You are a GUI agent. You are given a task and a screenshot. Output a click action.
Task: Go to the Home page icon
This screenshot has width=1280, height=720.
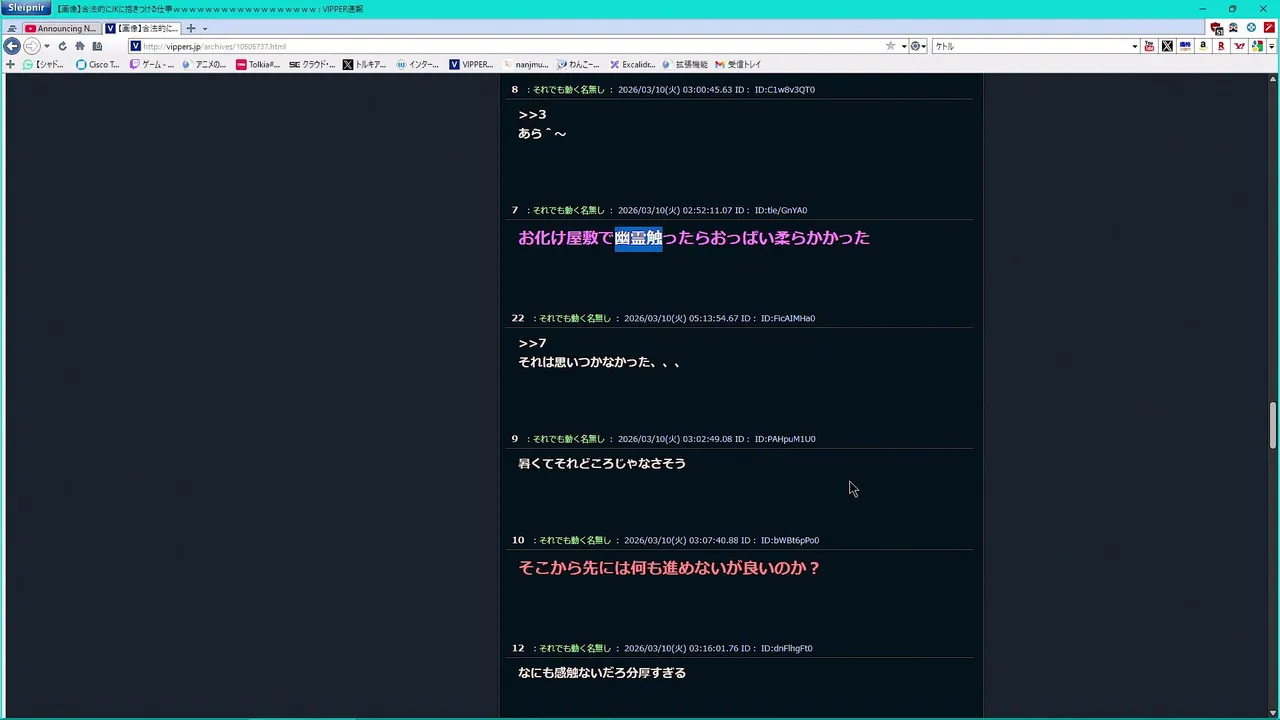point(80,46)
